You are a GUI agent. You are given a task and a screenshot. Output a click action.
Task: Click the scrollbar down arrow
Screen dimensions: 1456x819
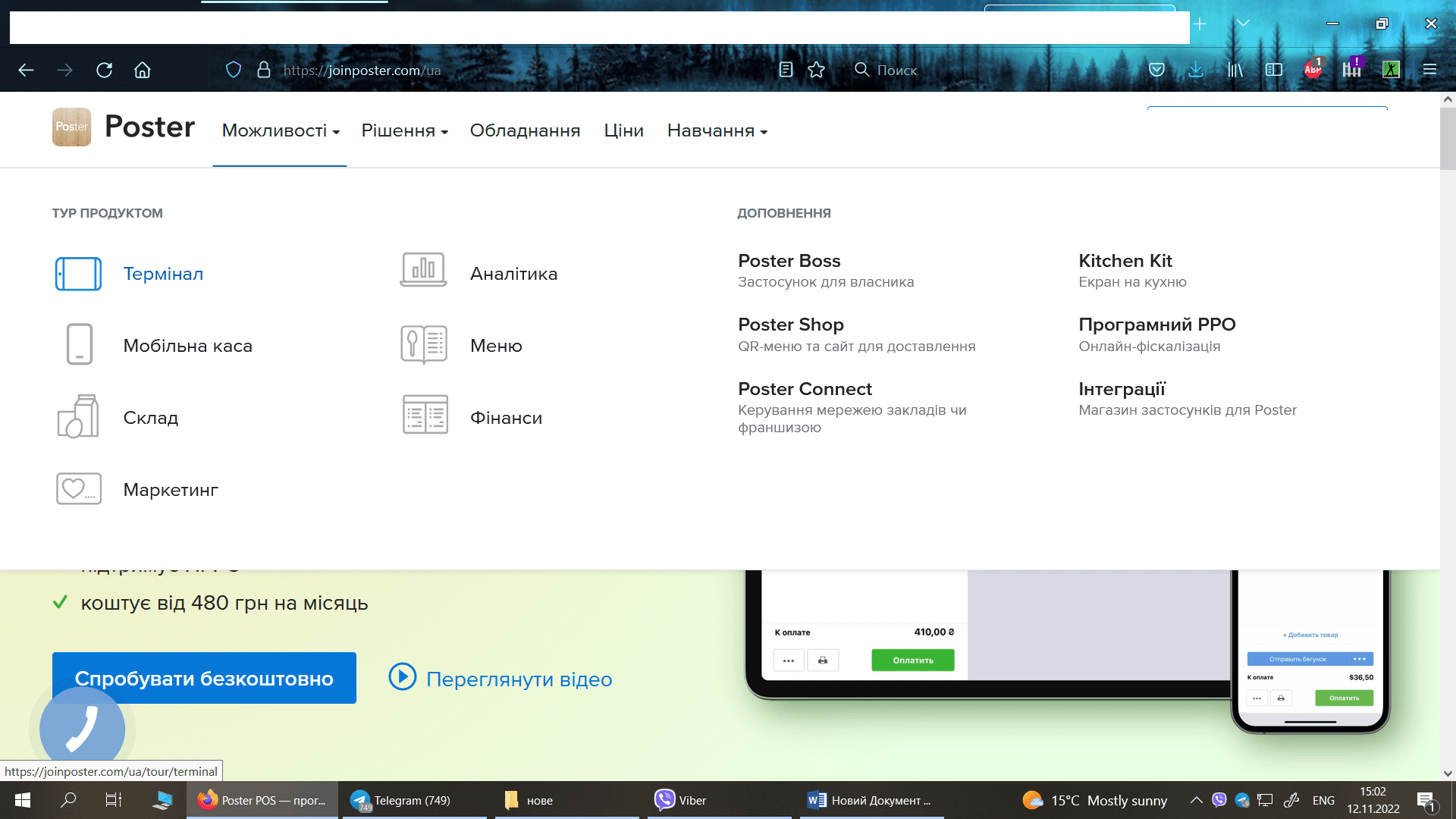point(1448,773)
